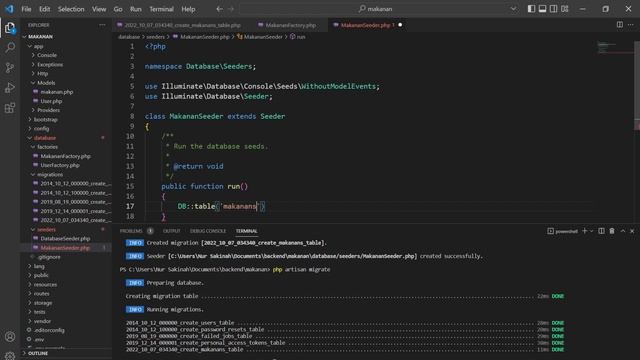Click unsaved dot on MakananSeeder.php tab
Image resolution: width=640 pixels, height=360 pixels.
(x=400, y=25)
